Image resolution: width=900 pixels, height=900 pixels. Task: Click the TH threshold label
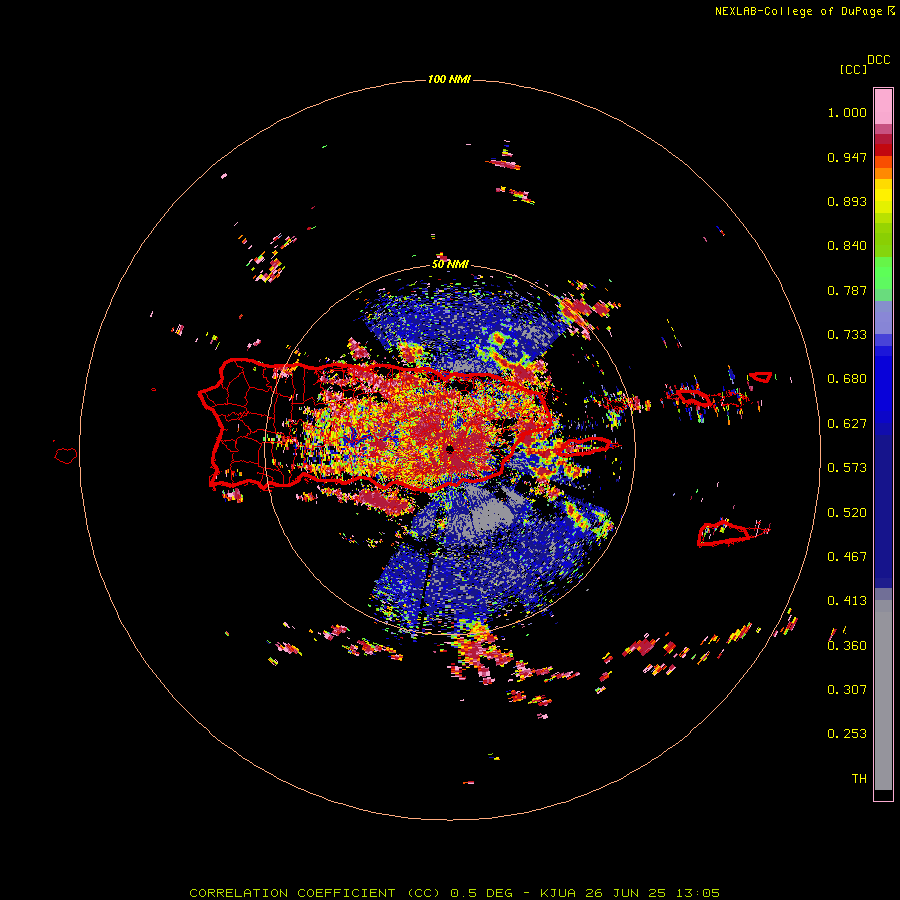859,779
